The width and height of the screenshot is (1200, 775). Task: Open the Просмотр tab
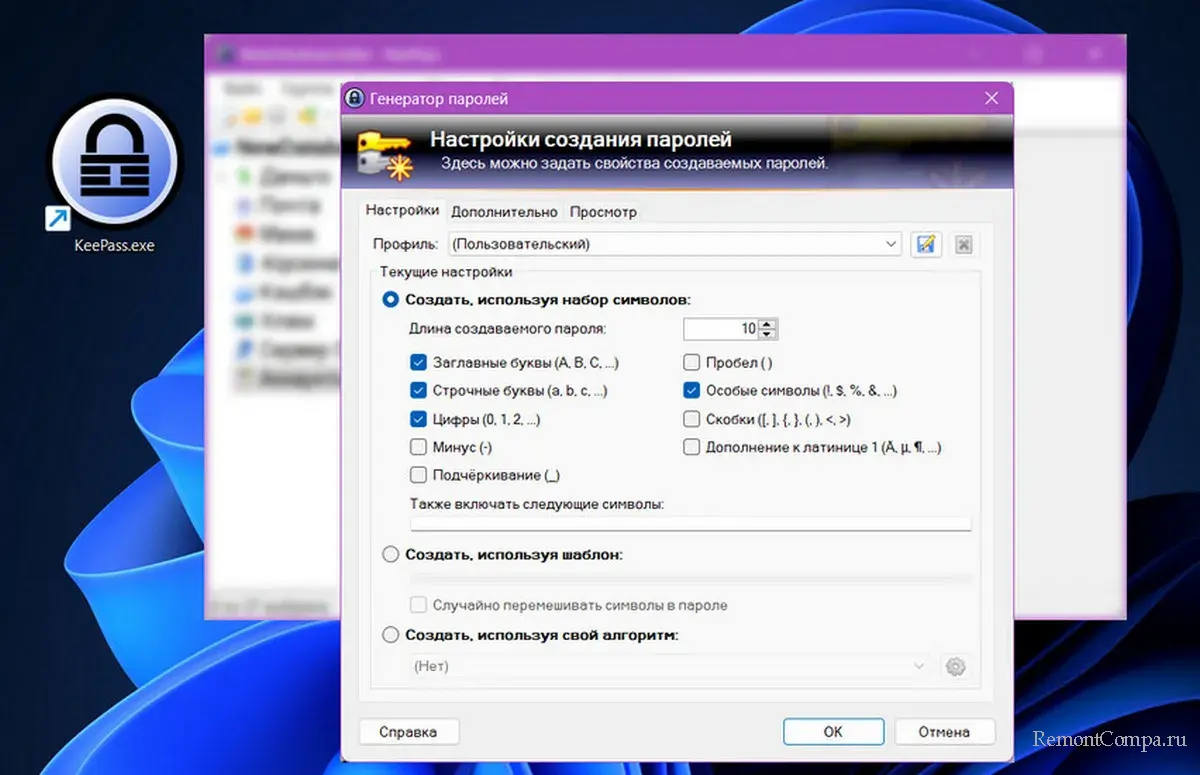pyautogui.click(x=603, y=212)
